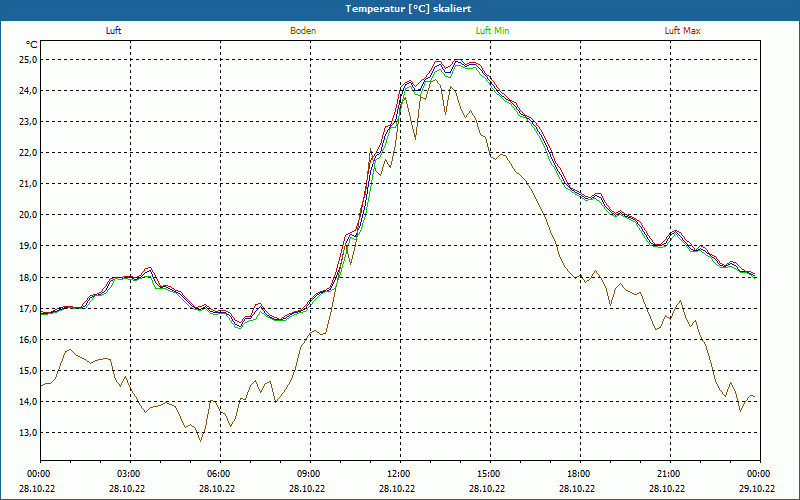
Task: Select the 19,0 value on temperature axis
Action: tap(29, 246)
